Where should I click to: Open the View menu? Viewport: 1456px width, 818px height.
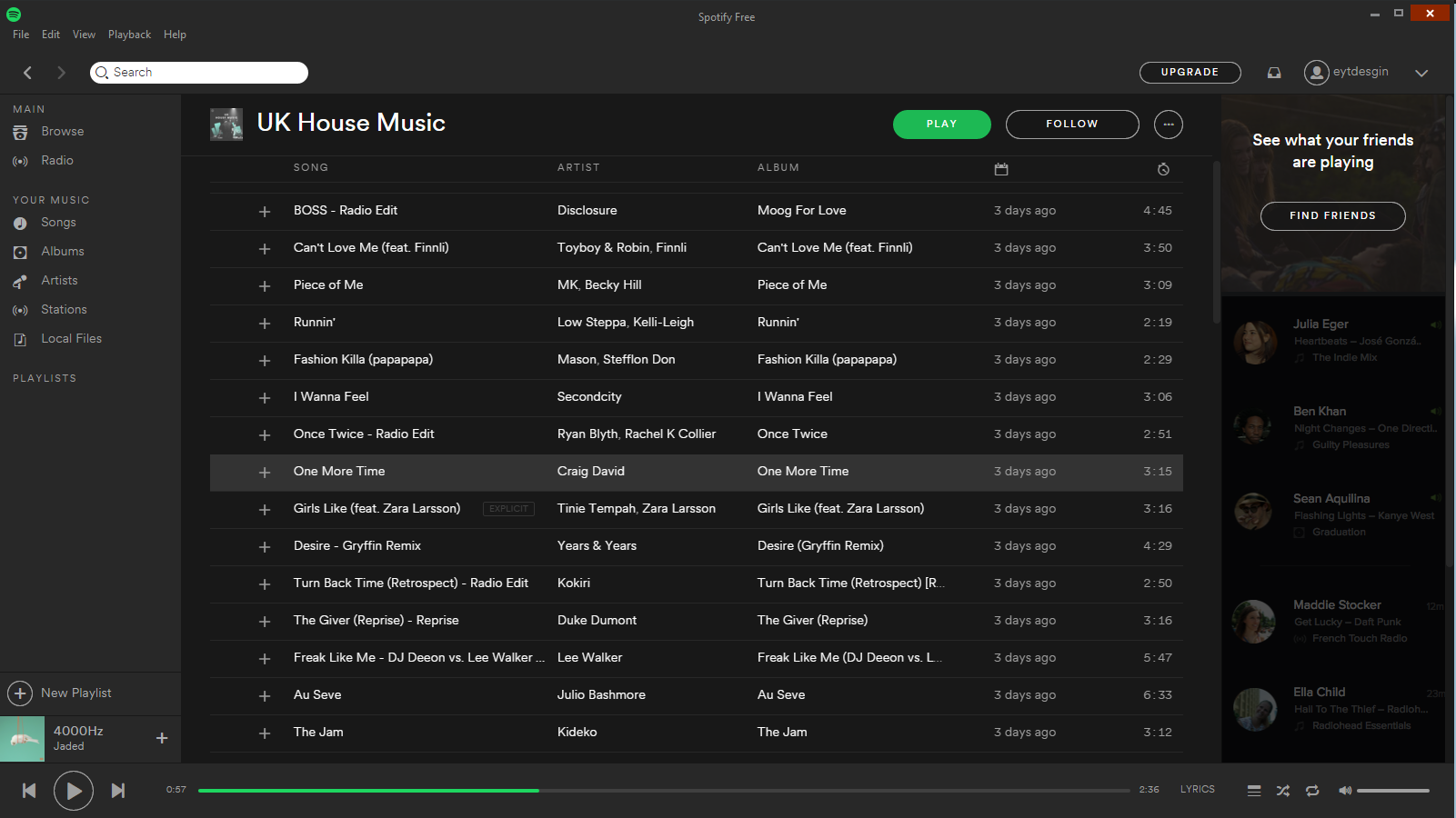[84, 35]
